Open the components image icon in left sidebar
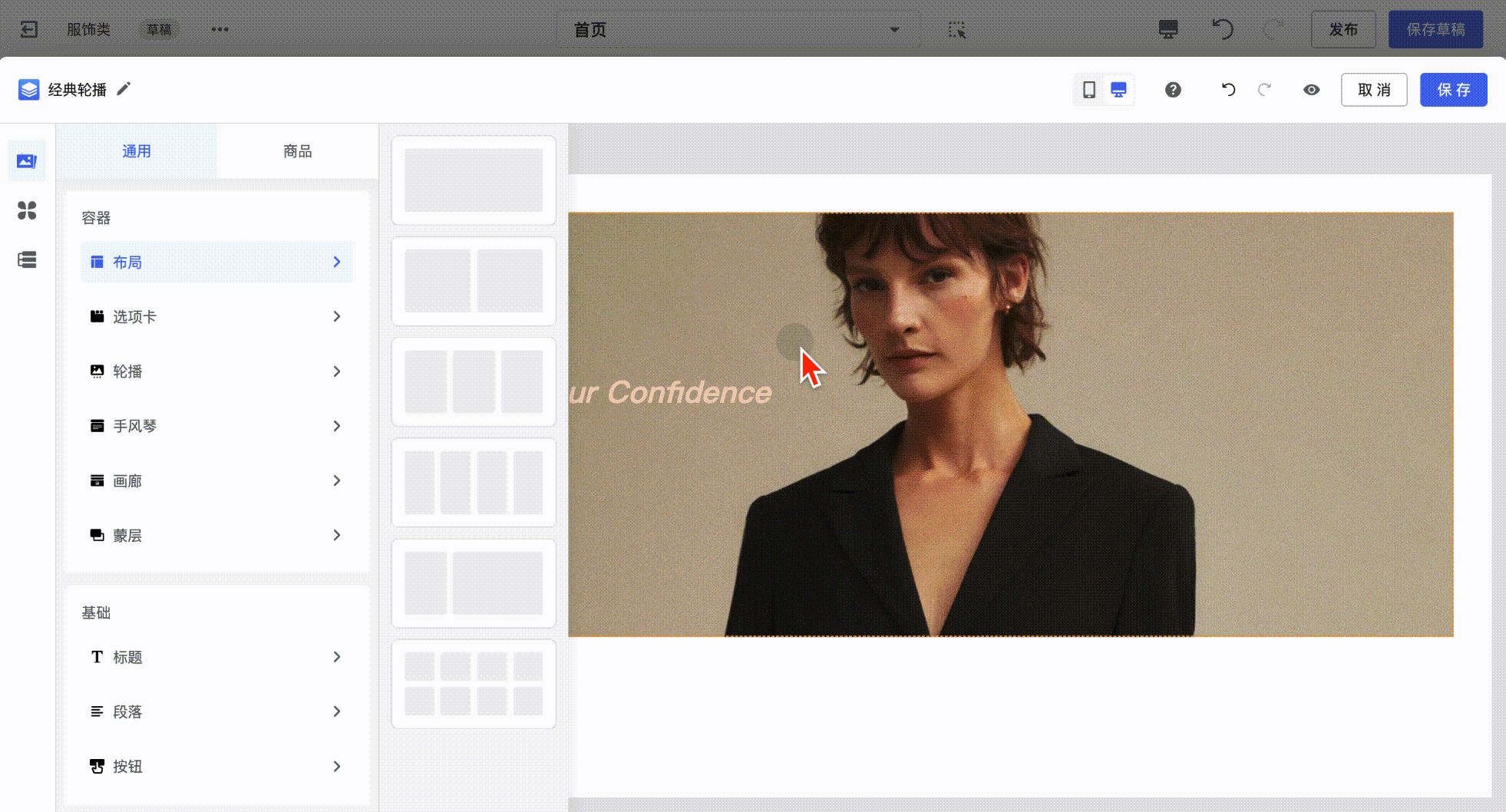The width and height of the screenshot is (1506, 812). coord(27,161)
